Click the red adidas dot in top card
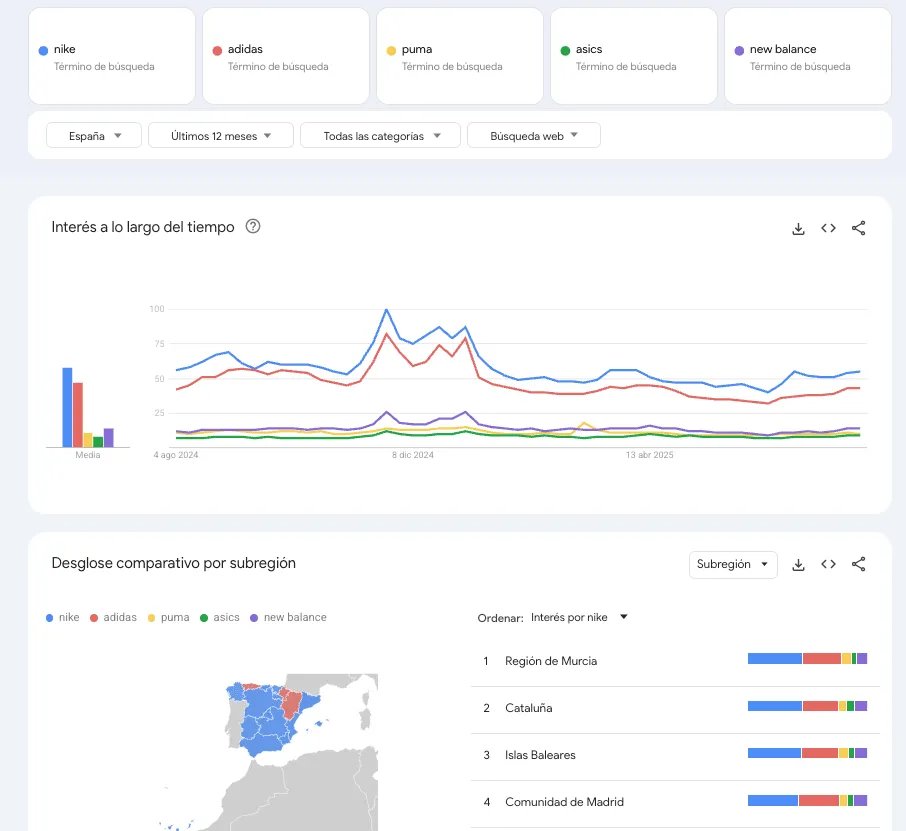This screenshot has height=831, width=906. [x=217, y=50]
